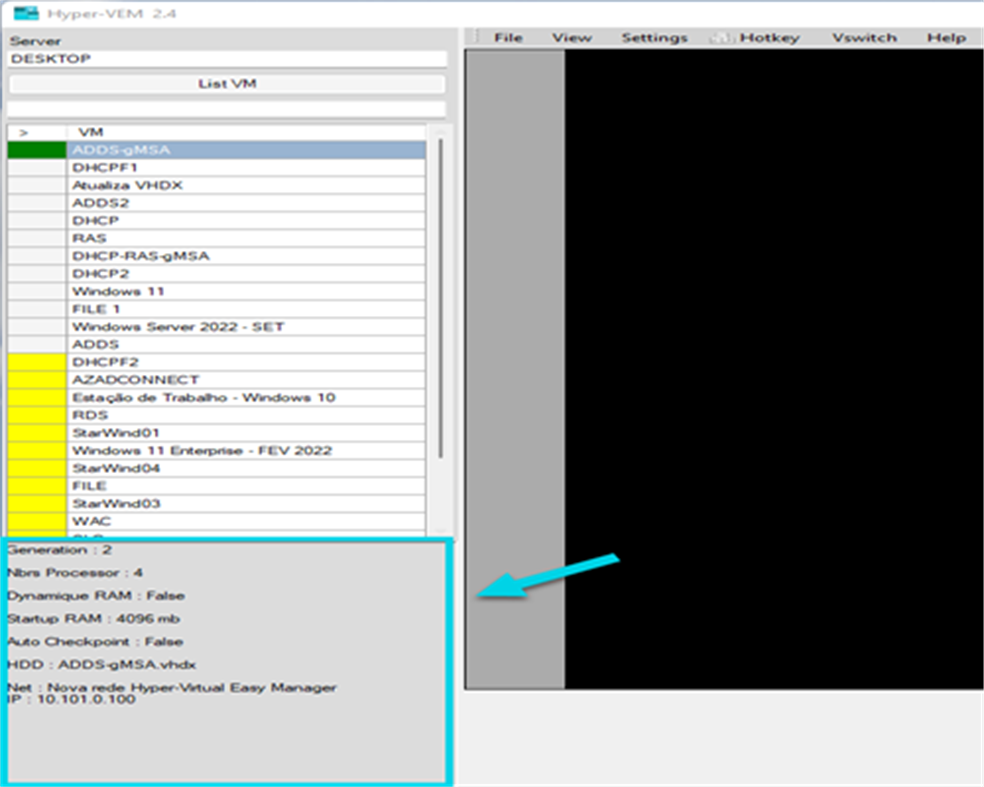Select the ADDS2 virtual machine

tap(246, 203)
